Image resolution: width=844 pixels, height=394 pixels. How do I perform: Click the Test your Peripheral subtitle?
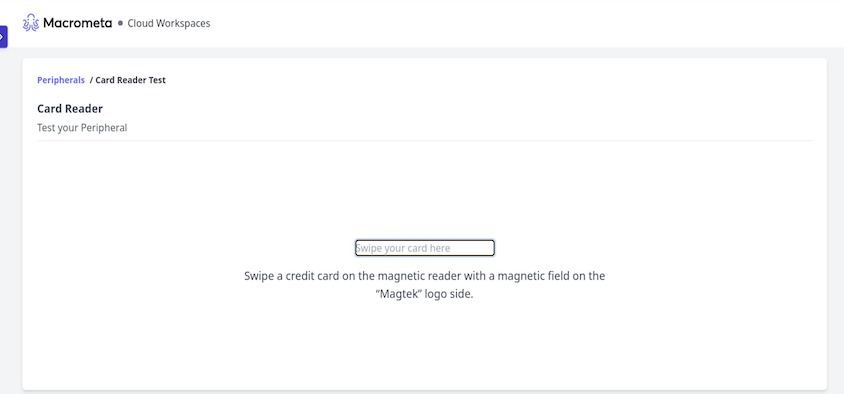tap(82, 128)
